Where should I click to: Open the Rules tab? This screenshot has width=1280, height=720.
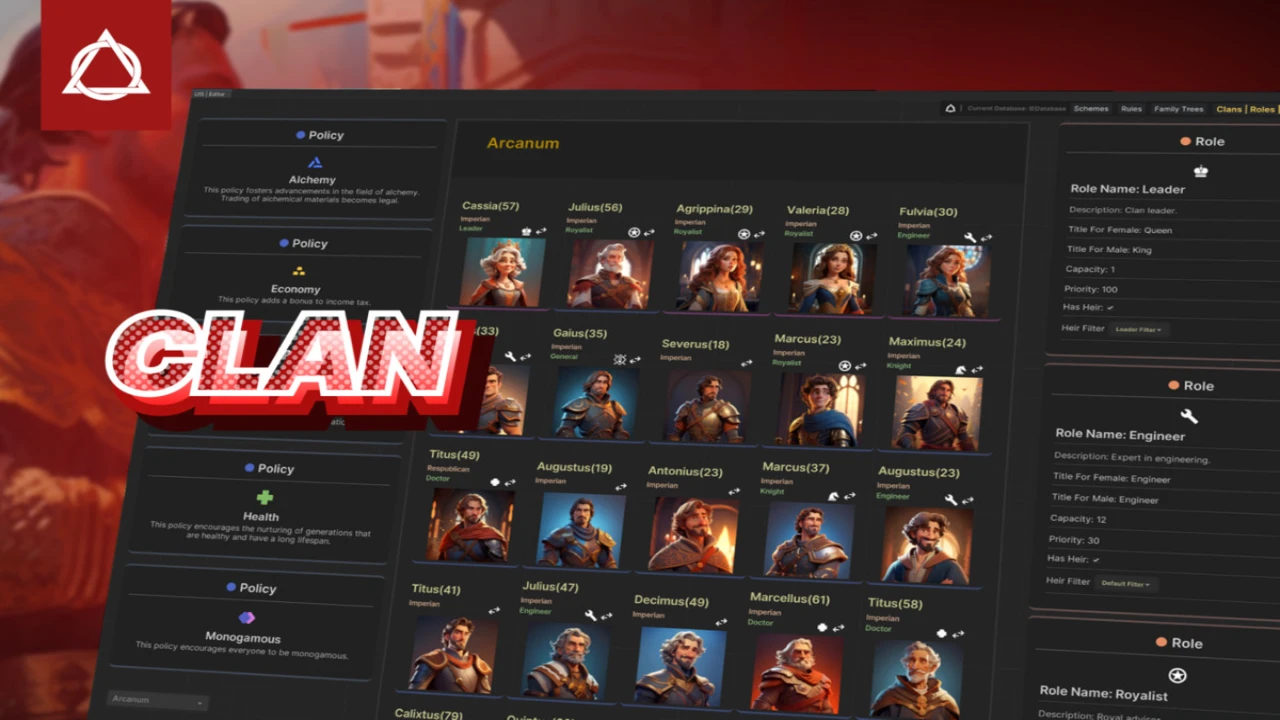coord(1131,109)
